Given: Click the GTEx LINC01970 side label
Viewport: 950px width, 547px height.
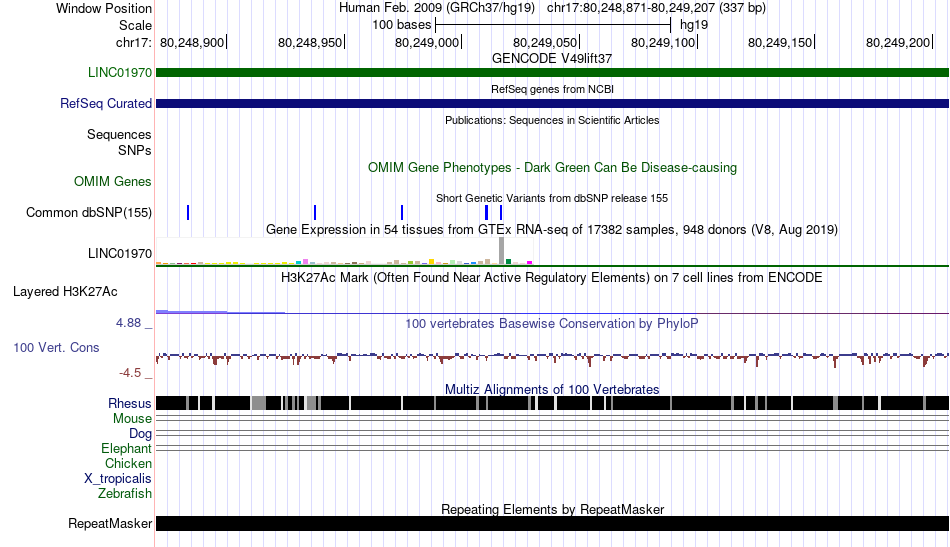Looking at the screenshot, I should point(120,253).
